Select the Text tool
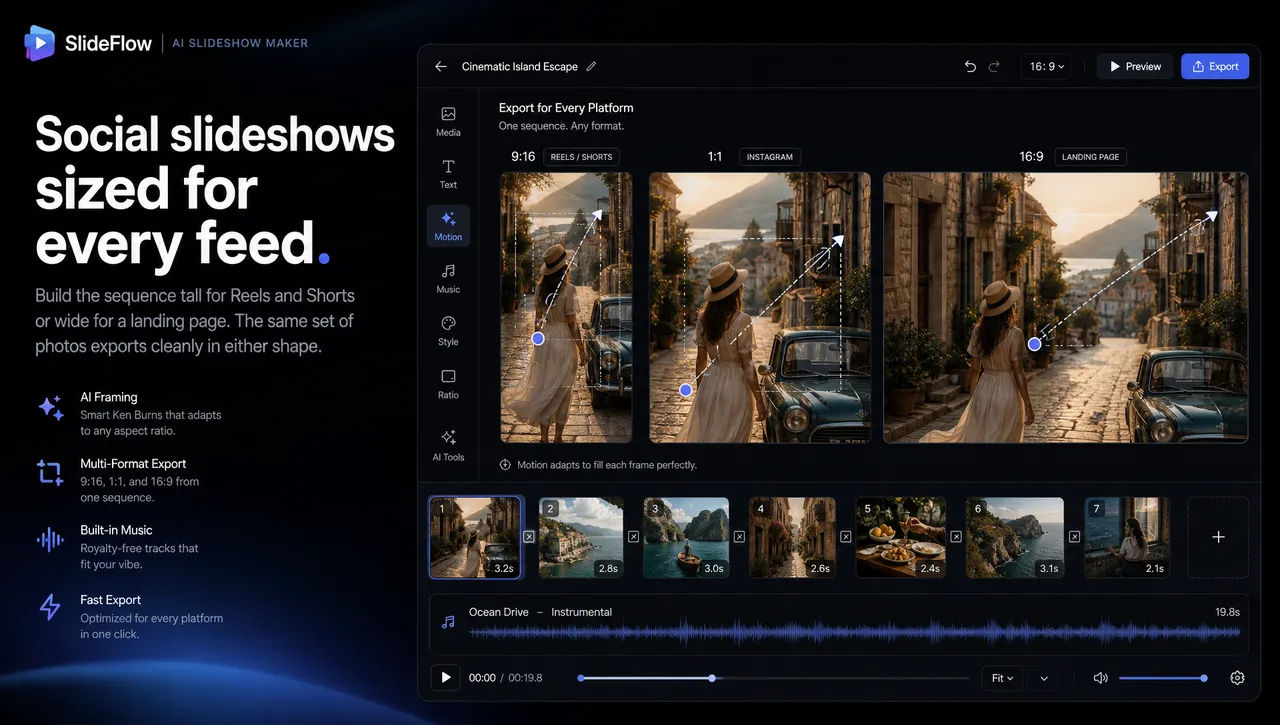The width and height of the screenshot is (1280, 725). (448, 173)
